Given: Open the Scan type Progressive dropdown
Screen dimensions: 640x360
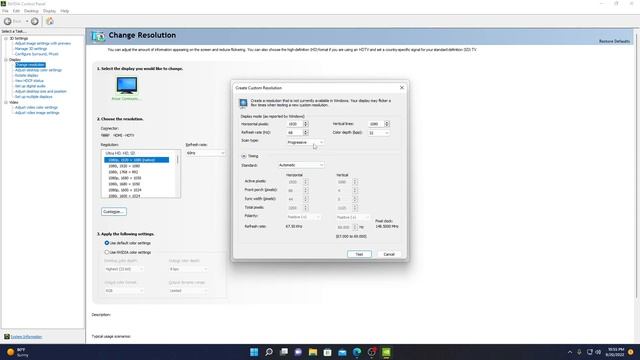Looking at the screenshot, I should tap(305, 142).
